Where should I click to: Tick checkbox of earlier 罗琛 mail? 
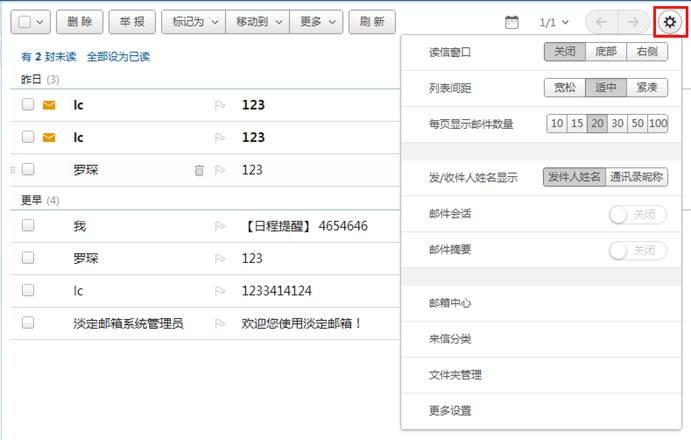(x=28, y=257)
